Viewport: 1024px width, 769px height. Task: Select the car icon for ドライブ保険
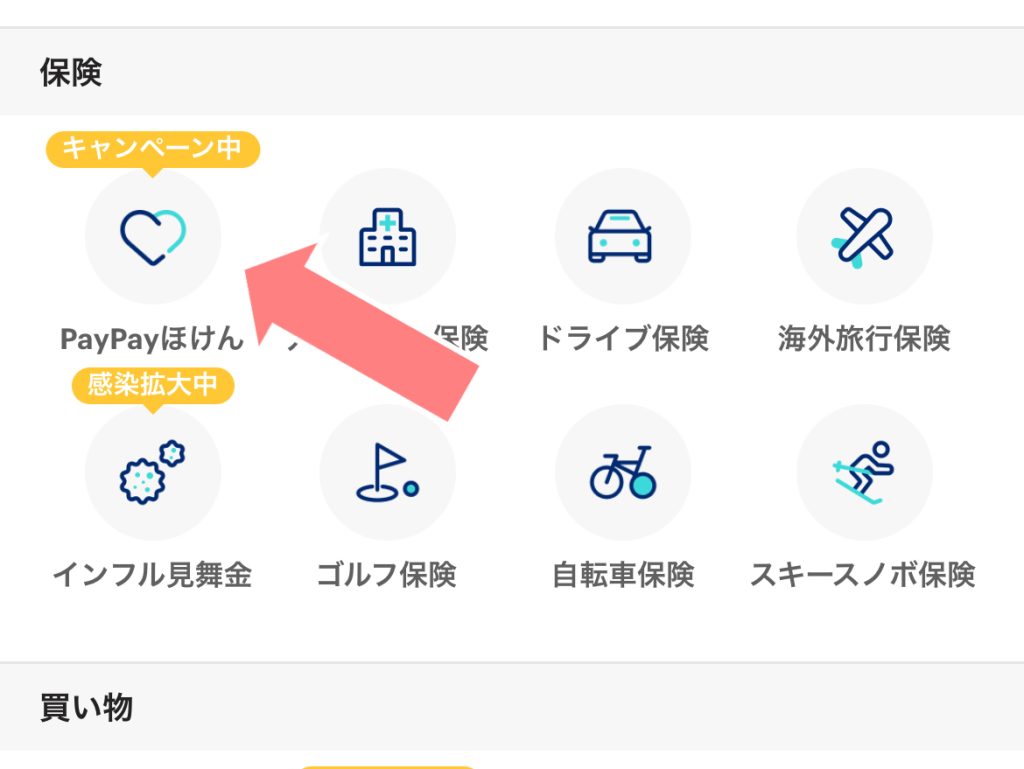click(x=622, y=236)
